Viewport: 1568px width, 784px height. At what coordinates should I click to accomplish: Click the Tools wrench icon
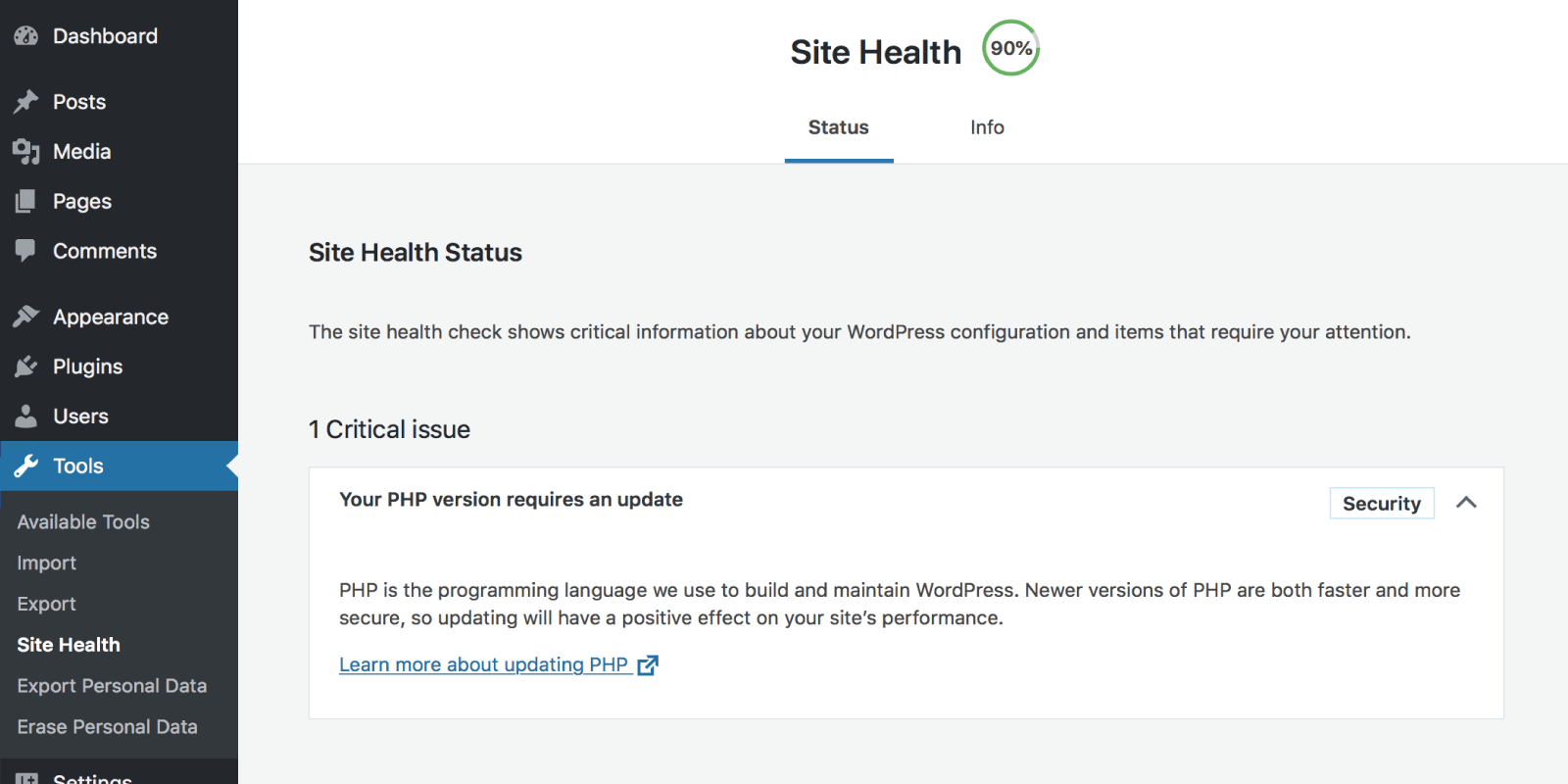pos(26,466)
